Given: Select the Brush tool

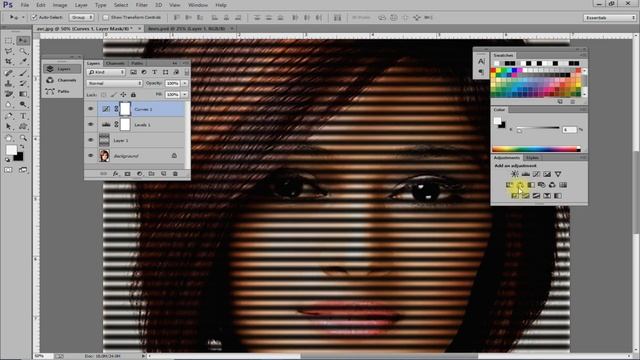Looking at the screenshot, I should click(x=23, y=73).
